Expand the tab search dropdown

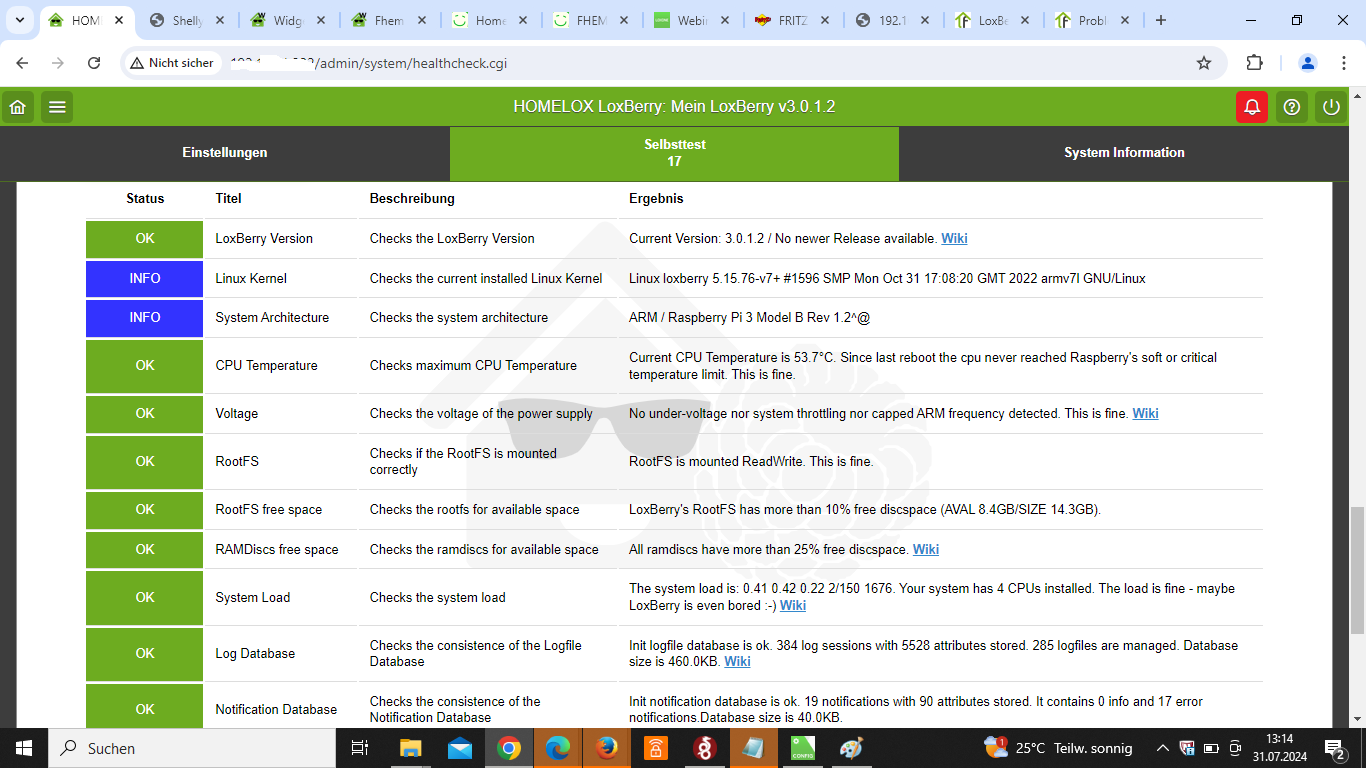(19, 20)
